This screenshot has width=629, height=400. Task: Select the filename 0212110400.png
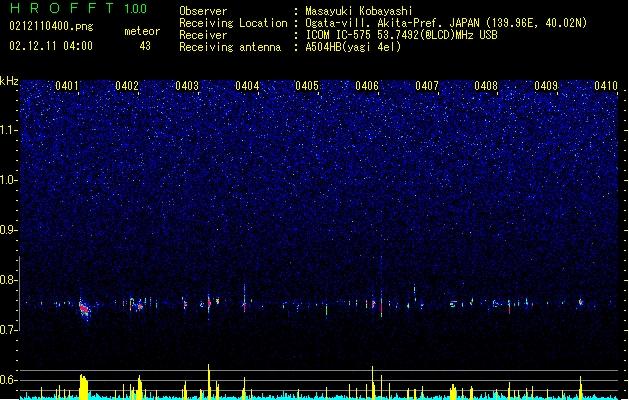[x=51, y=27]
